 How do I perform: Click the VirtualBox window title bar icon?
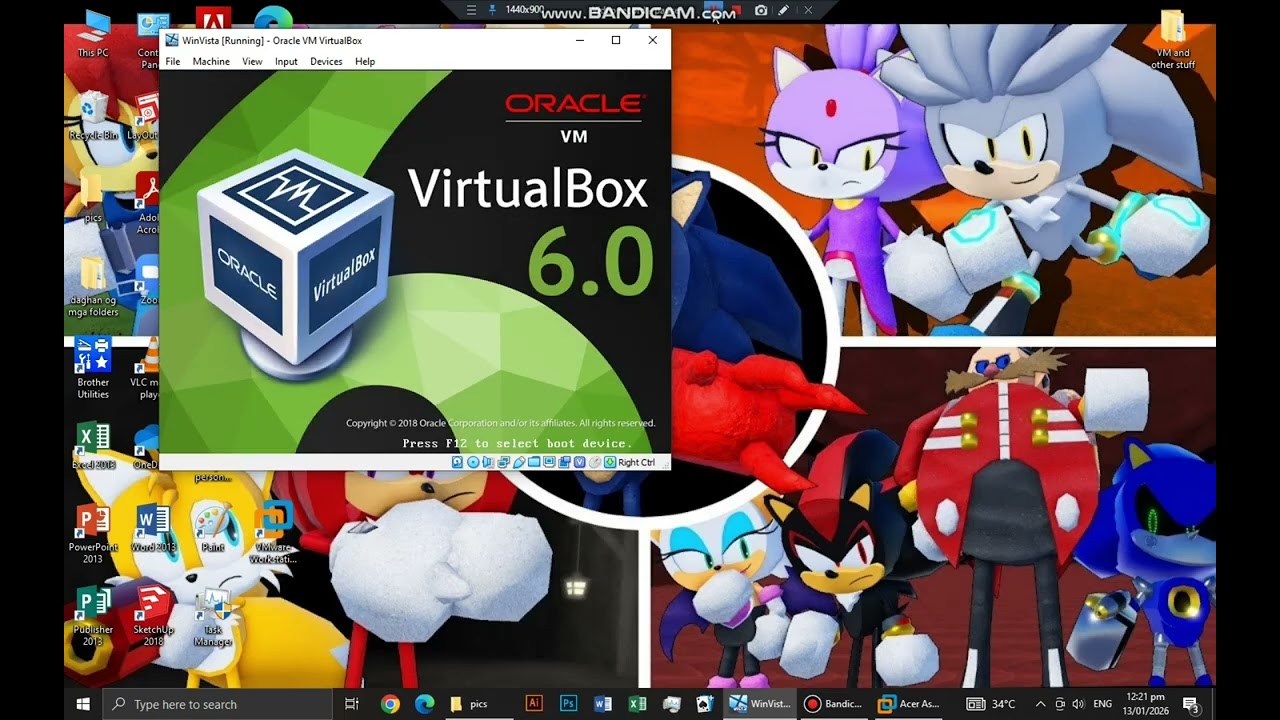click(x=172, y=40)
